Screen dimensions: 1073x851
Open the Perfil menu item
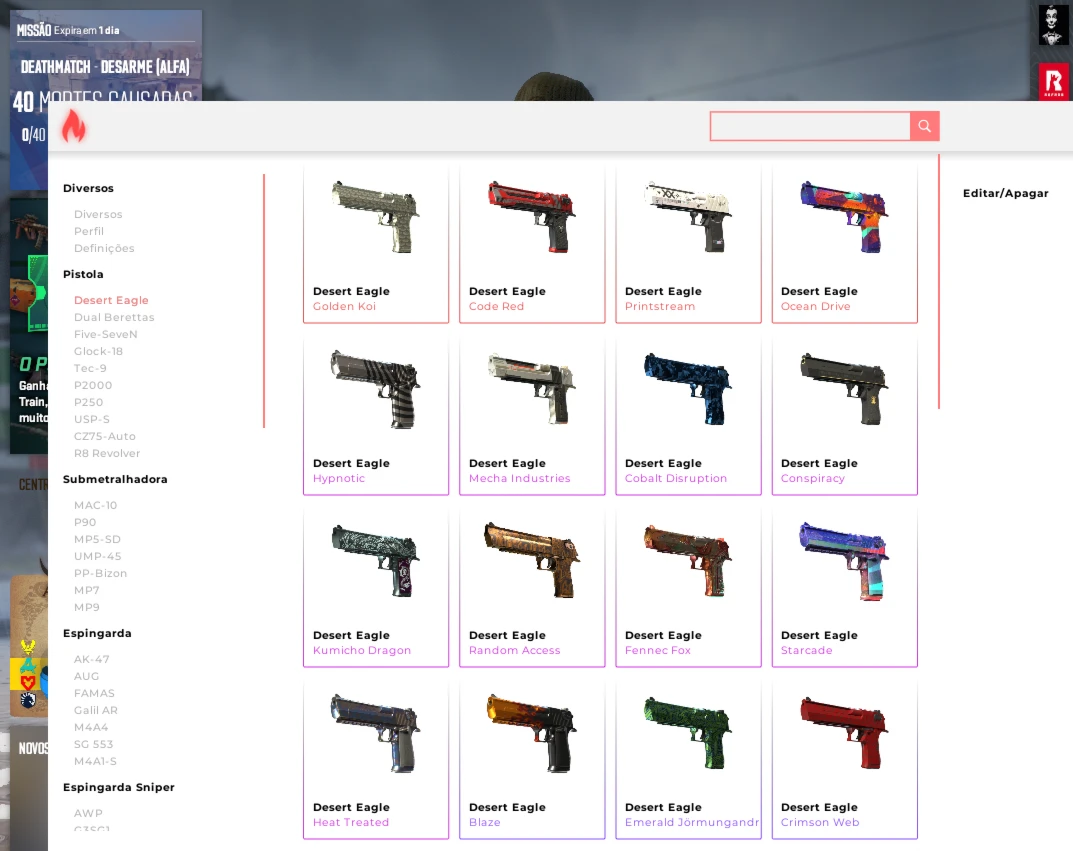coord(89,231)
